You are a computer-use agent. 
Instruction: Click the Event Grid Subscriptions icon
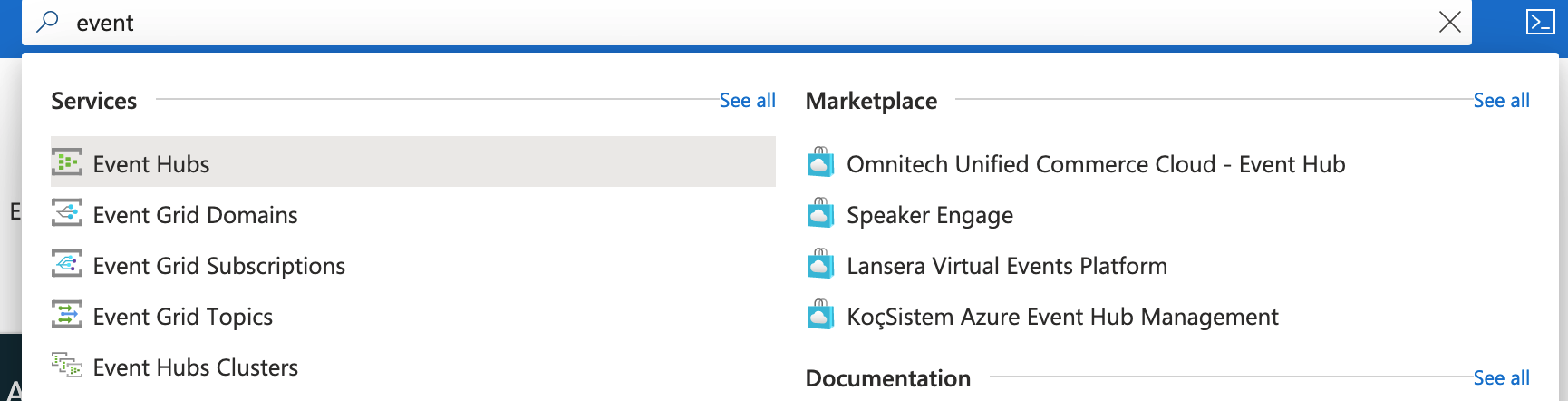[x=67, y=264]
